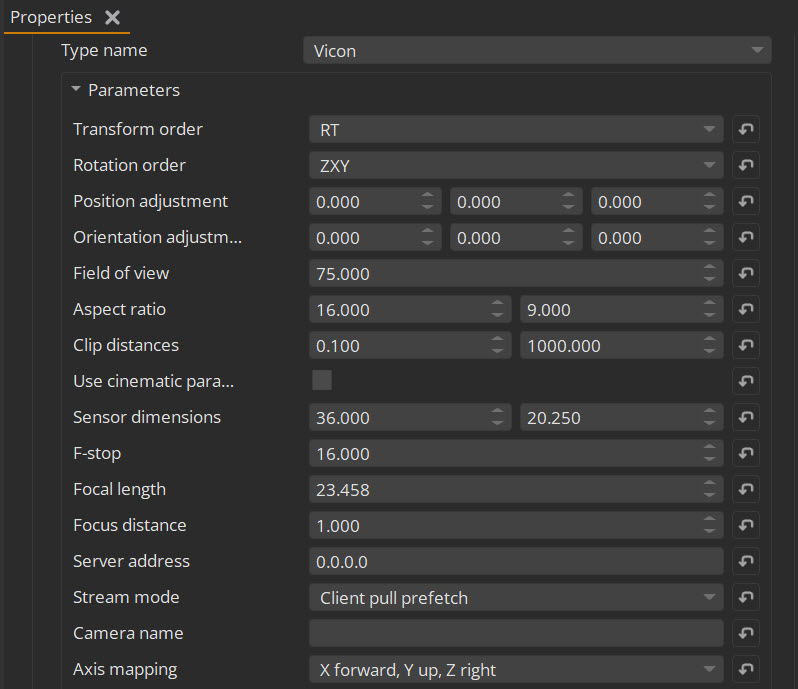This screenshot has width=798, height=689.
Task: Click the Camera name text field
Action: (515, 633)
